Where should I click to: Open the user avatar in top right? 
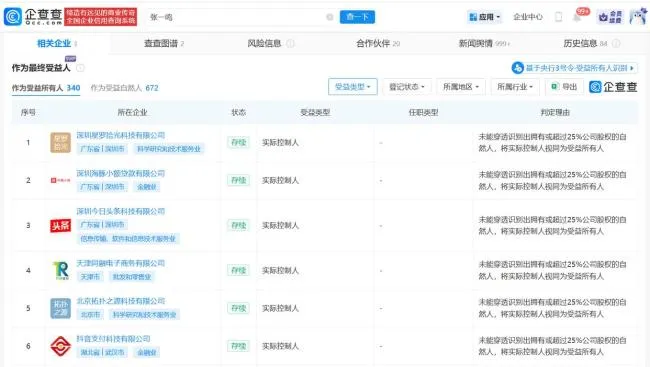click(638, 17)
